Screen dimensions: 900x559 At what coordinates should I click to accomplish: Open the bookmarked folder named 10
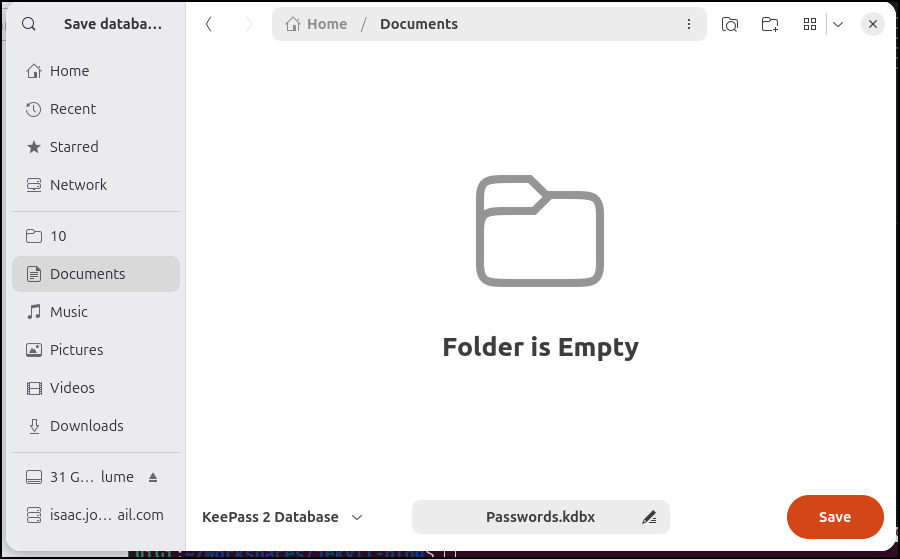tap(96, 236)
